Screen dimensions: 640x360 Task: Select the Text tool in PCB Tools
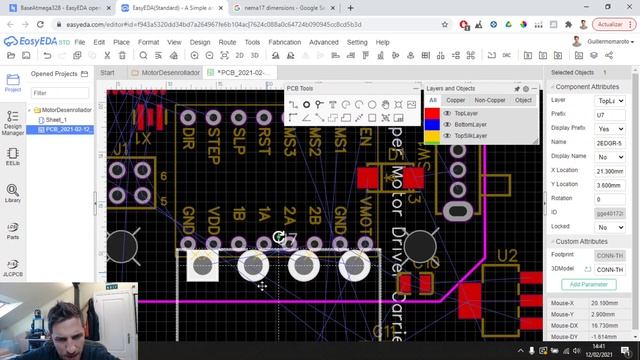333,105
